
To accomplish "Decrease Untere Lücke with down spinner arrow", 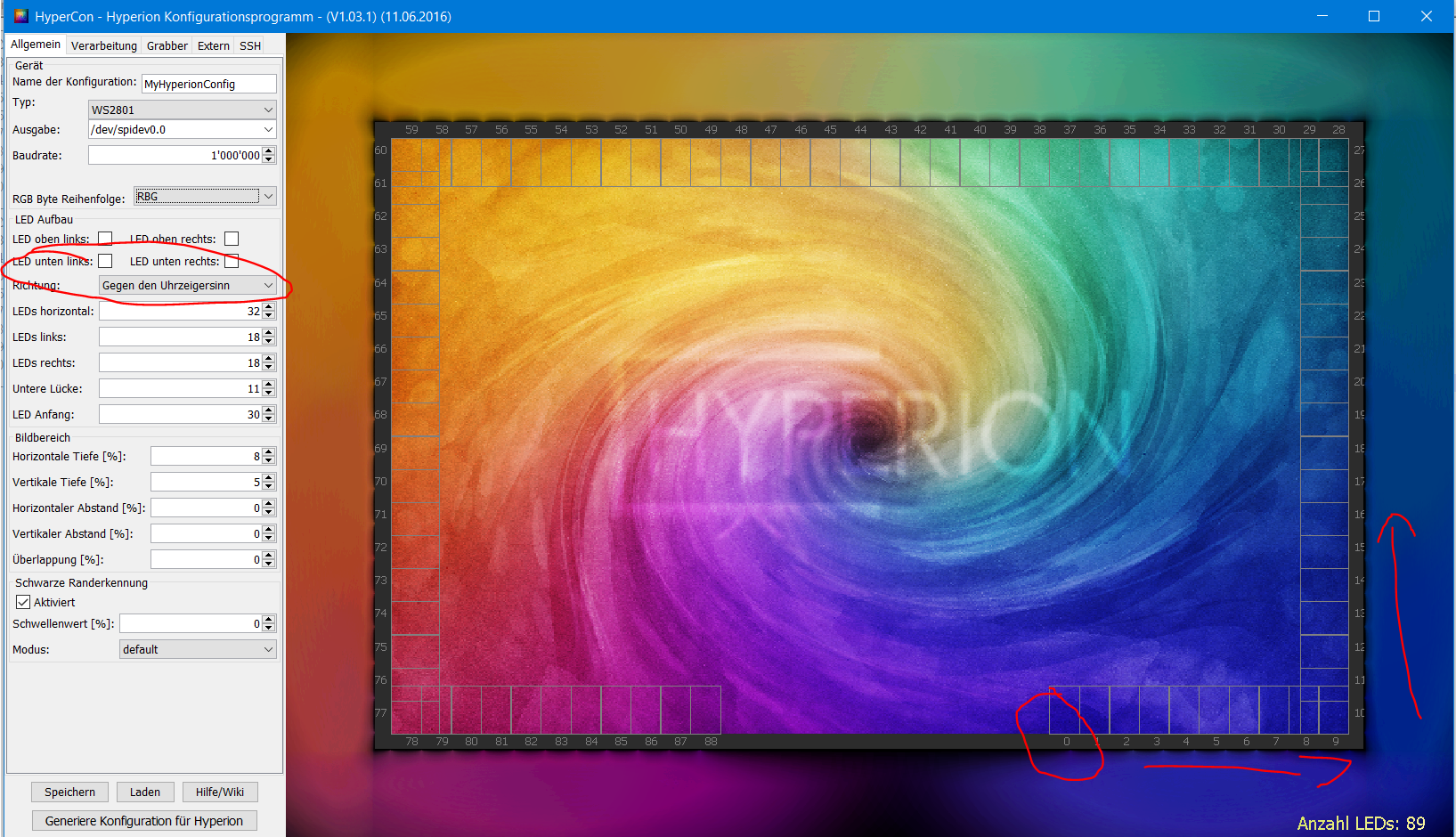I will pyautogui.click(x=269, y=393).
